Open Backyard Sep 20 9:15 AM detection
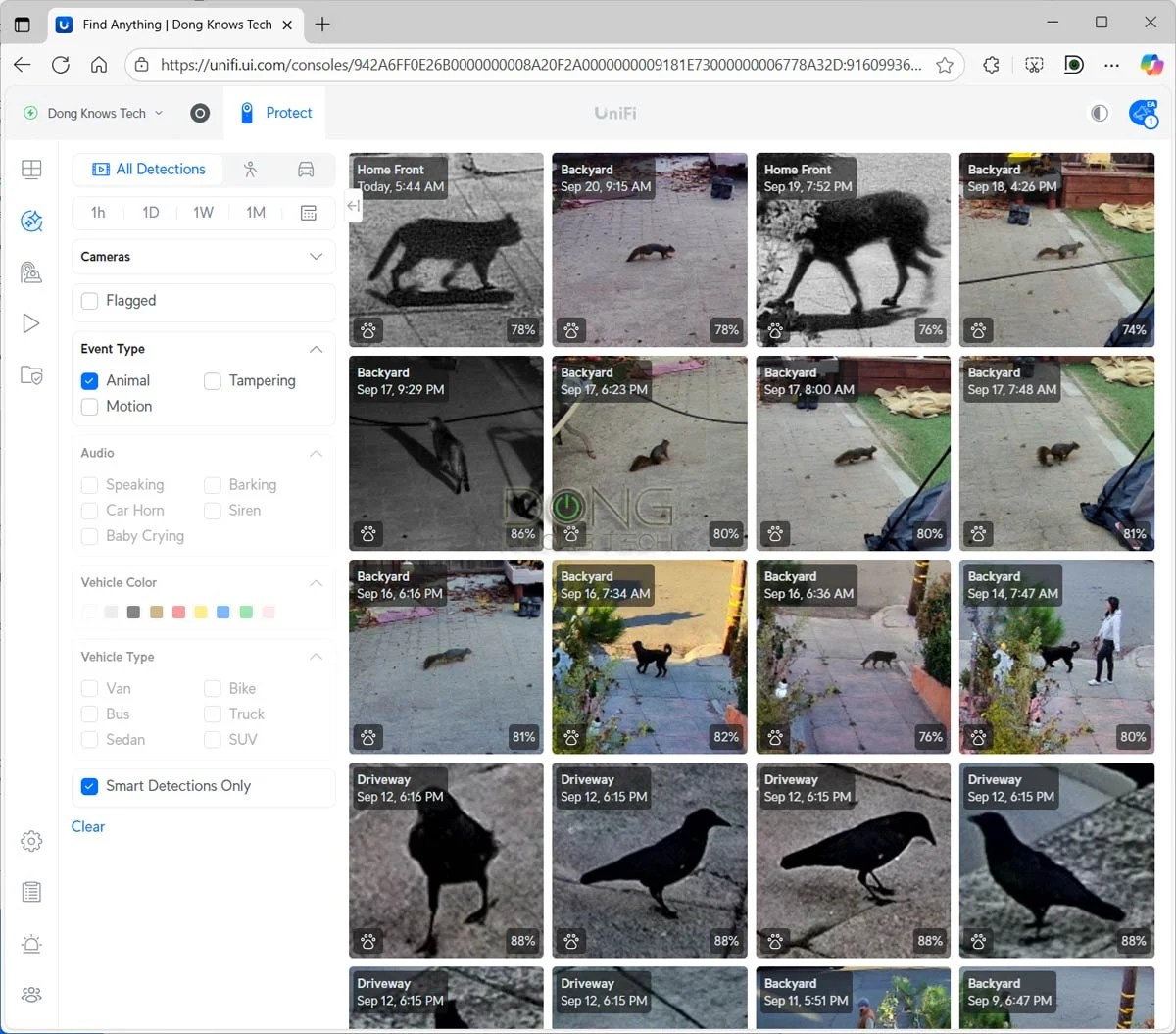1176x1034 pixels. [x=650, y=250]
